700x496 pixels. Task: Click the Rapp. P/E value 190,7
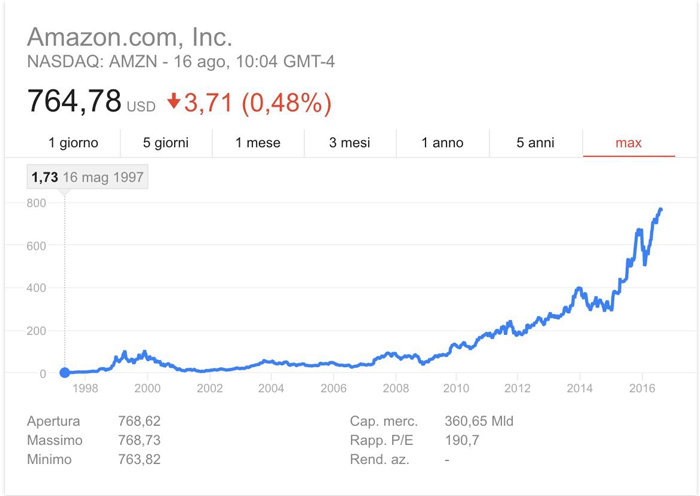pyautogui.click(x=462, y=440)
